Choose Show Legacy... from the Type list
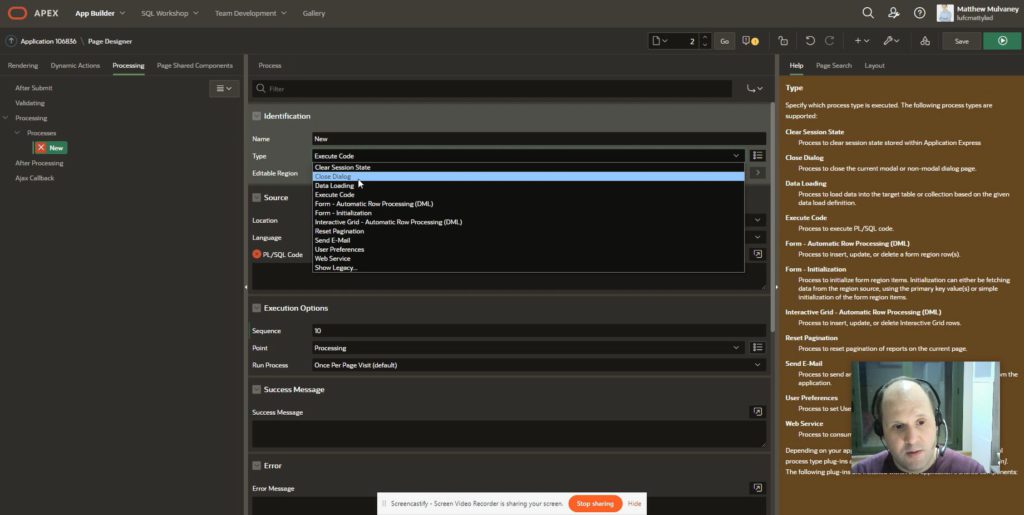The image size is (1024, 515). 528,268
